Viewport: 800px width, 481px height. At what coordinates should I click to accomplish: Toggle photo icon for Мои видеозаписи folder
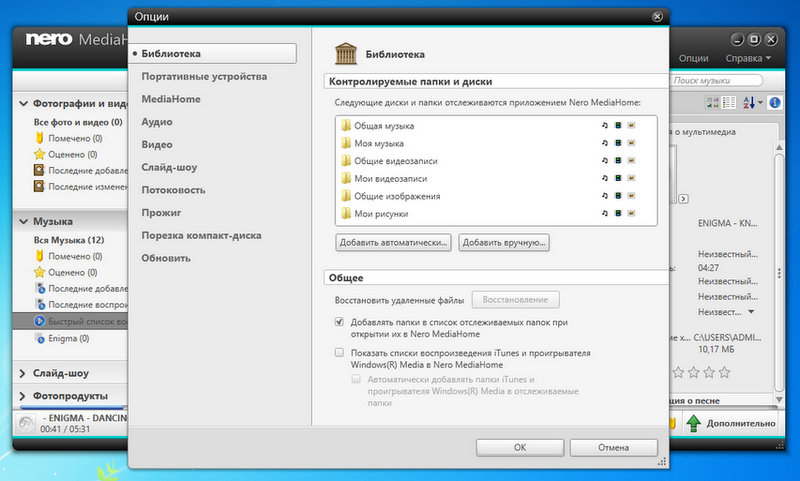coord(631,179)
